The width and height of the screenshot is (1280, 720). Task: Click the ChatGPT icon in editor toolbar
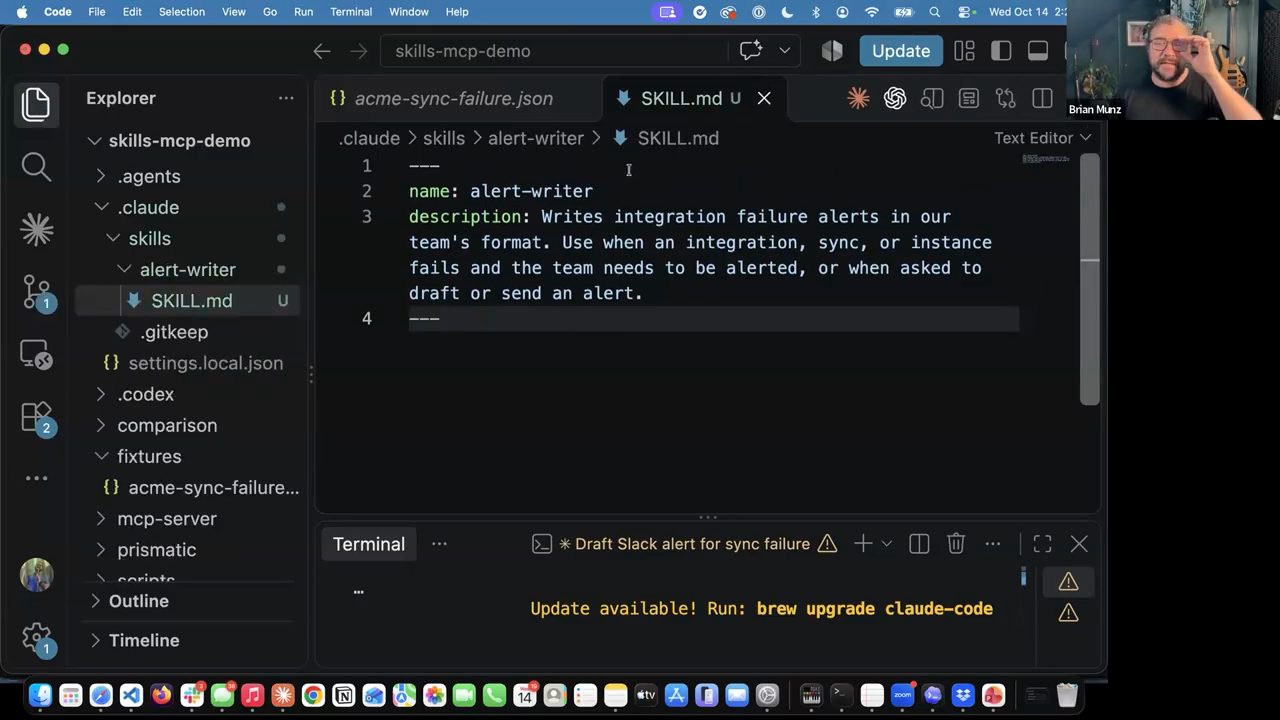pos(895,98)
